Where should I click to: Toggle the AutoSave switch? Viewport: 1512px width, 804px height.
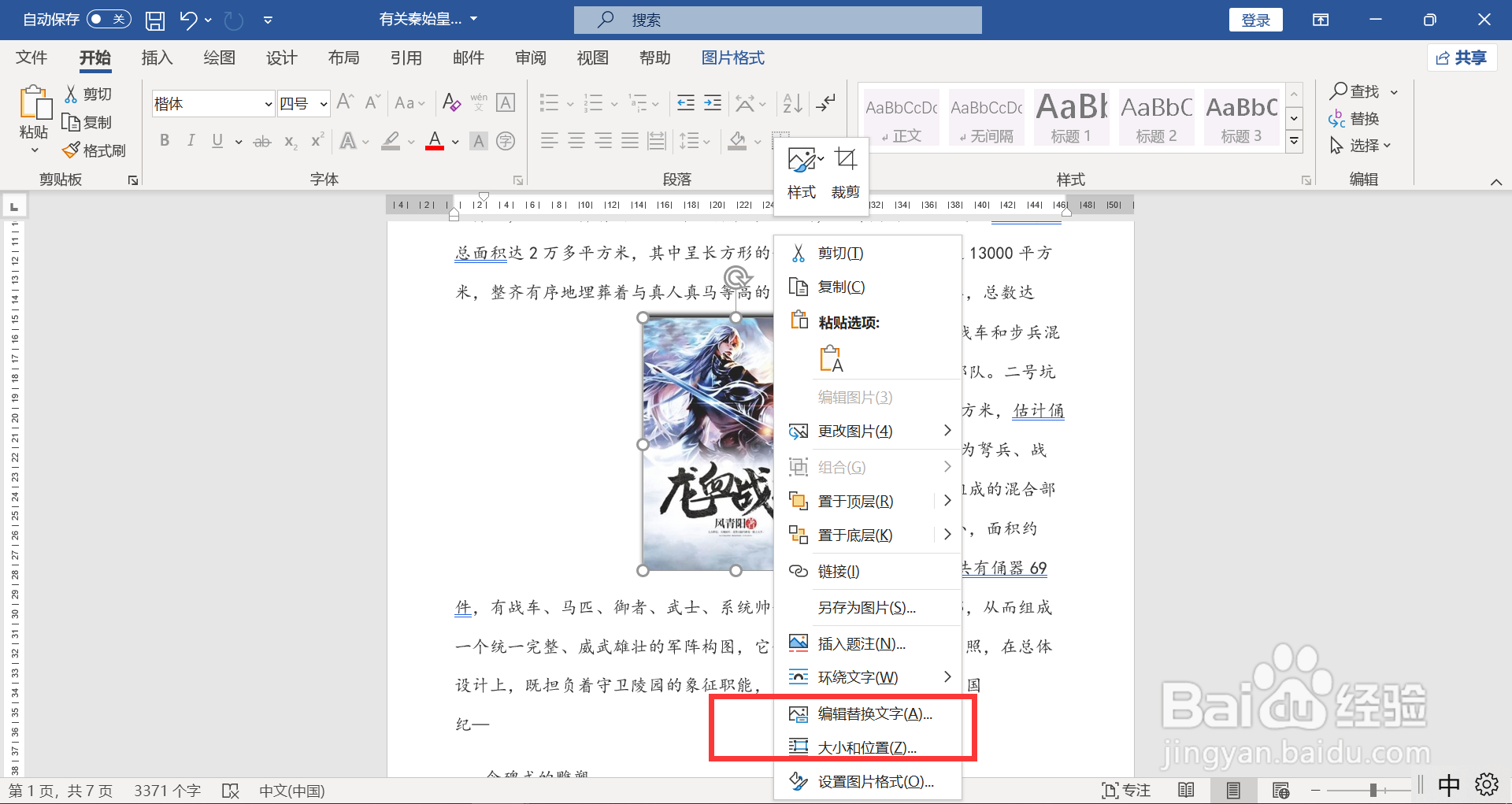click(109, 20)
